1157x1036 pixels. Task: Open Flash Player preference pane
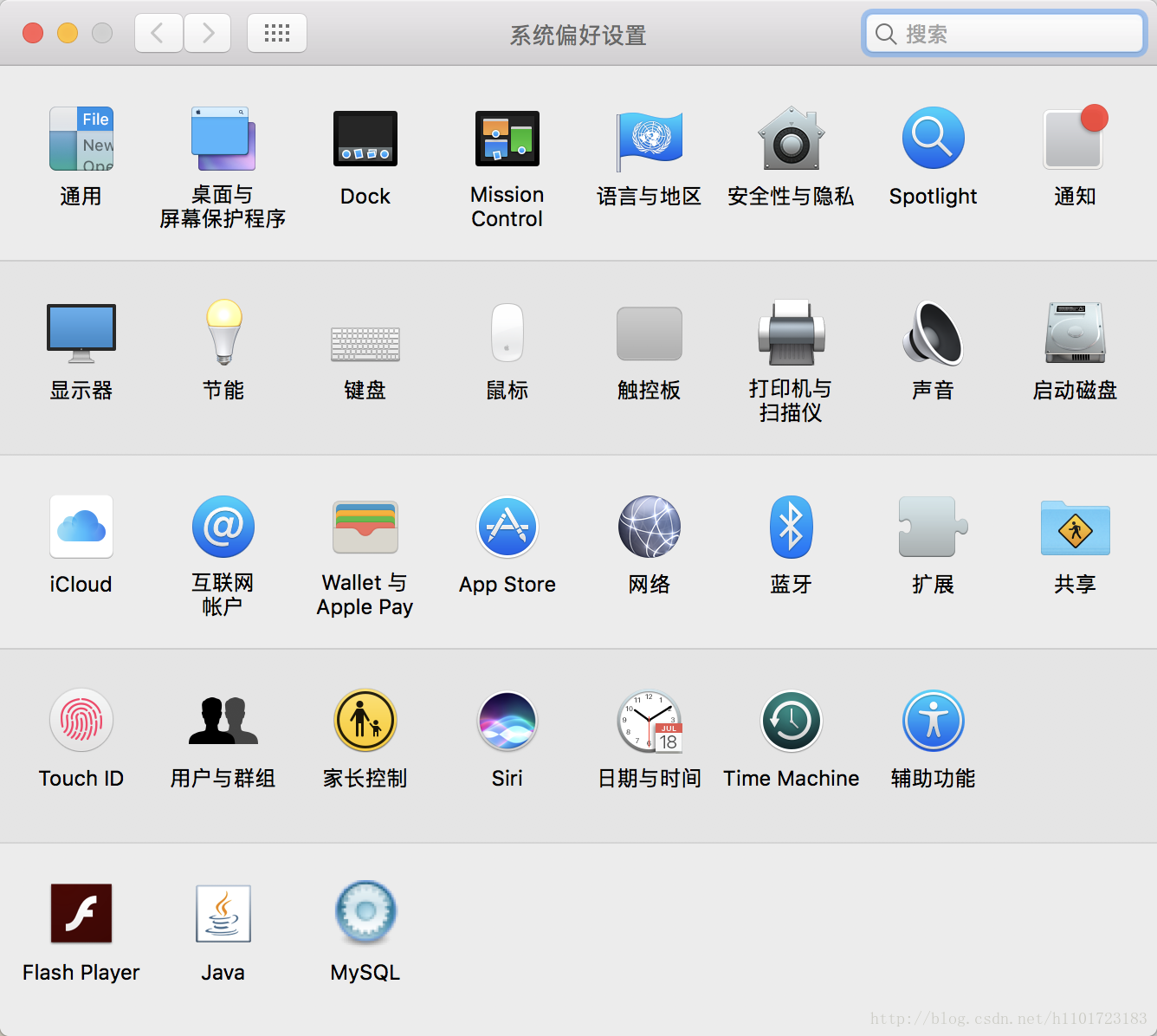coord(81,913)
